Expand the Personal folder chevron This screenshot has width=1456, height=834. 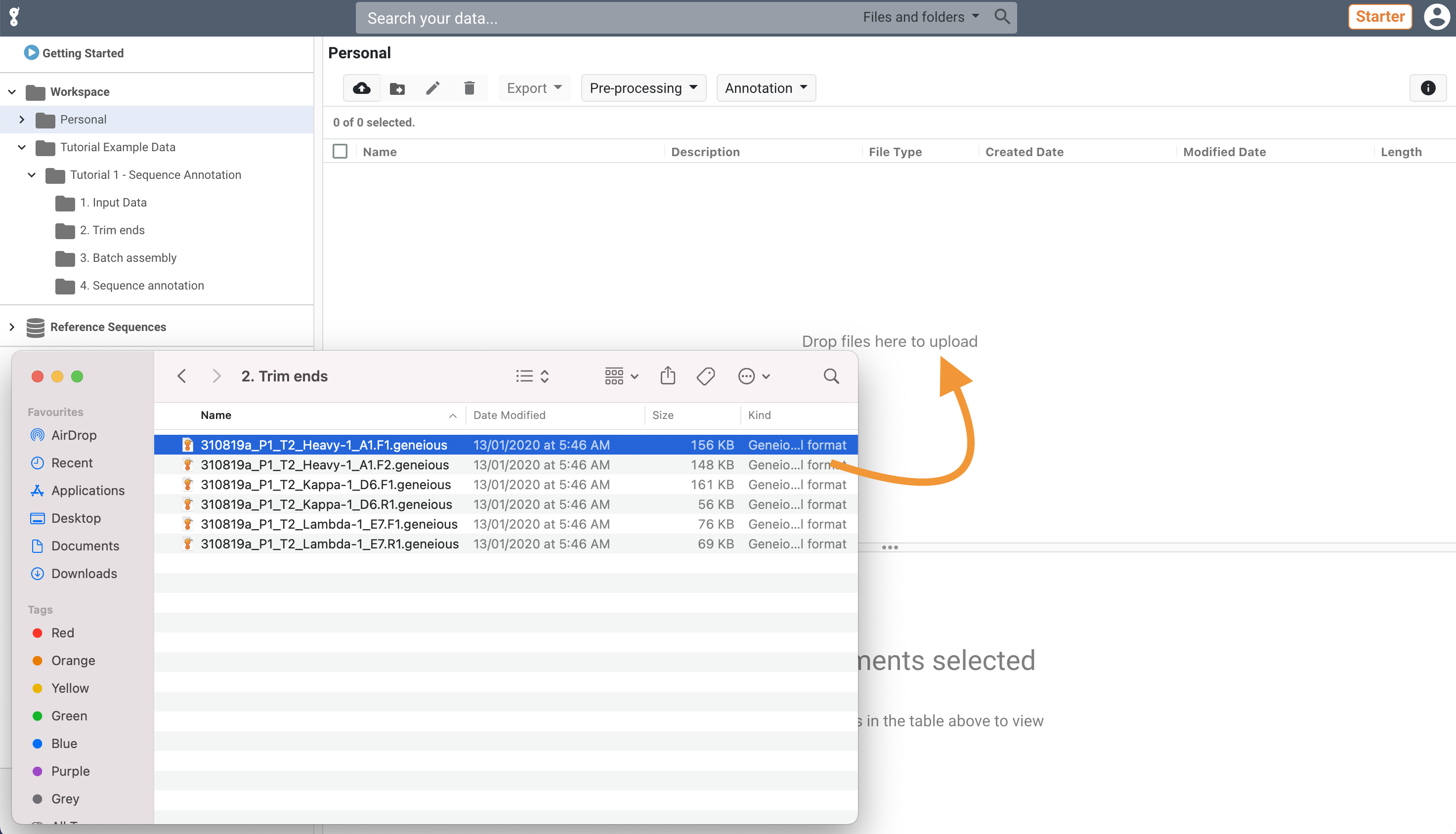coord(22,120)
